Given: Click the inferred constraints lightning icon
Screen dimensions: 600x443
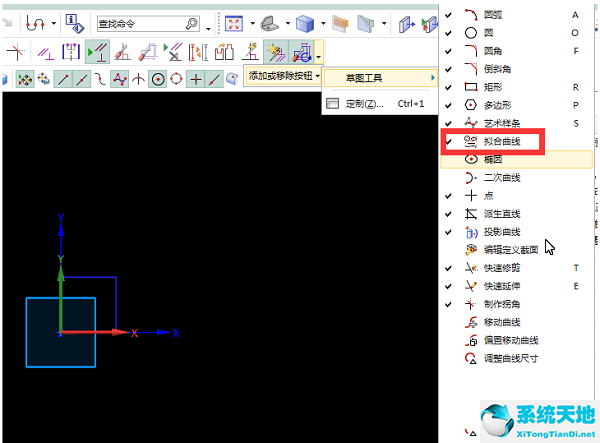Looking at the screenshot, I should coord(250,52).
